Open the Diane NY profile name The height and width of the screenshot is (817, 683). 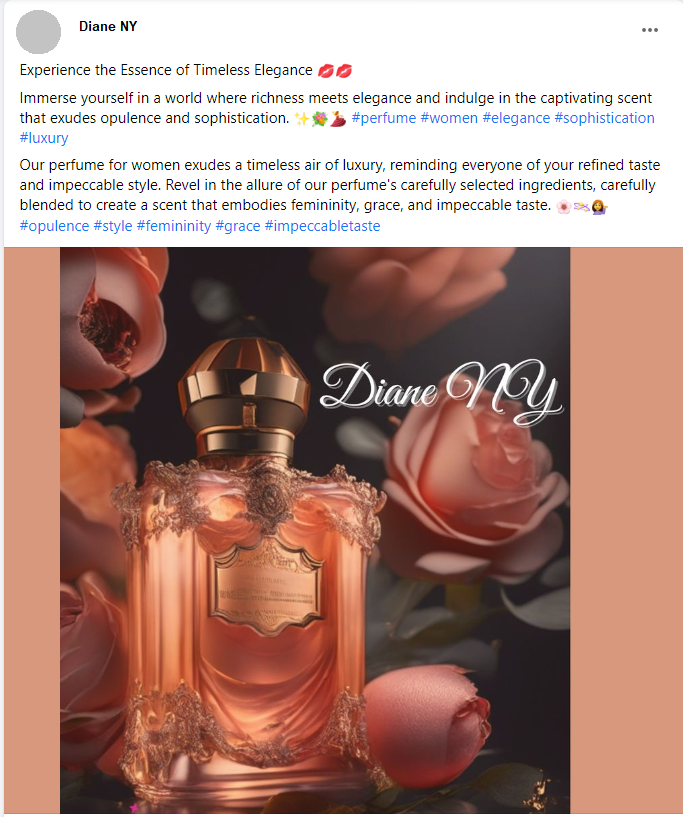click(108, 26)
